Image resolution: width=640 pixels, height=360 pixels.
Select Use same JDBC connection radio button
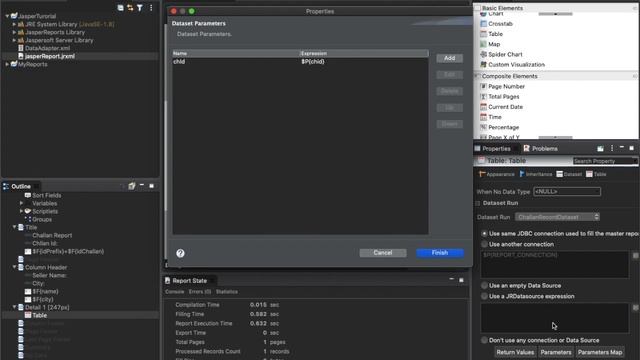click(484, 233)
